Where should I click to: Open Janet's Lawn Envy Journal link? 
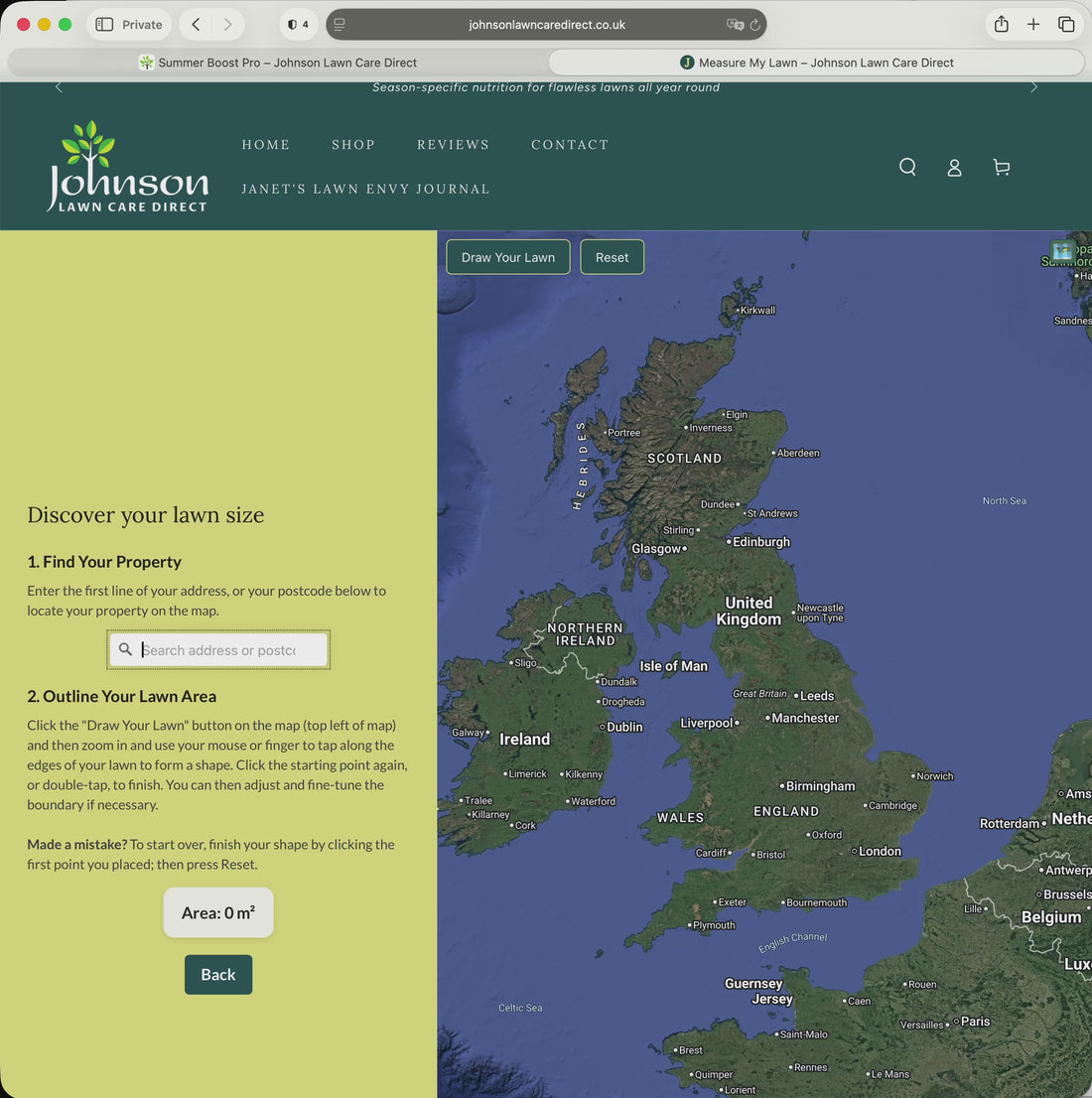[x=365, y=189]
